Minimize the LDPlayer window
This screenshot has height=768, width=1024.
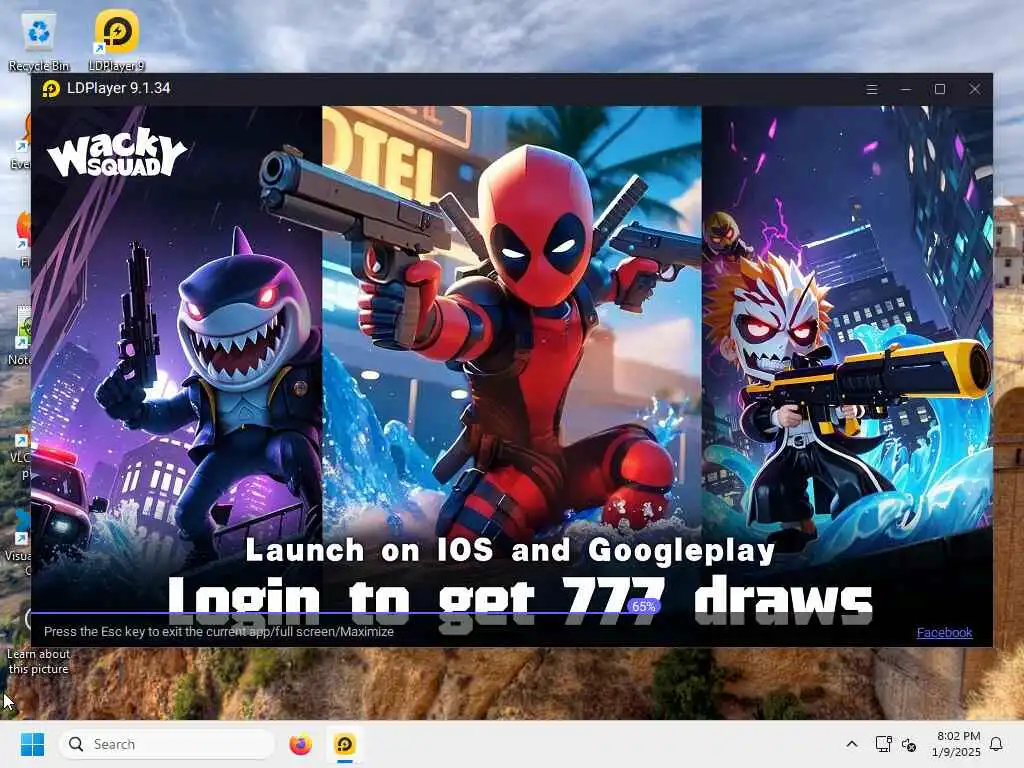(906, 89)
